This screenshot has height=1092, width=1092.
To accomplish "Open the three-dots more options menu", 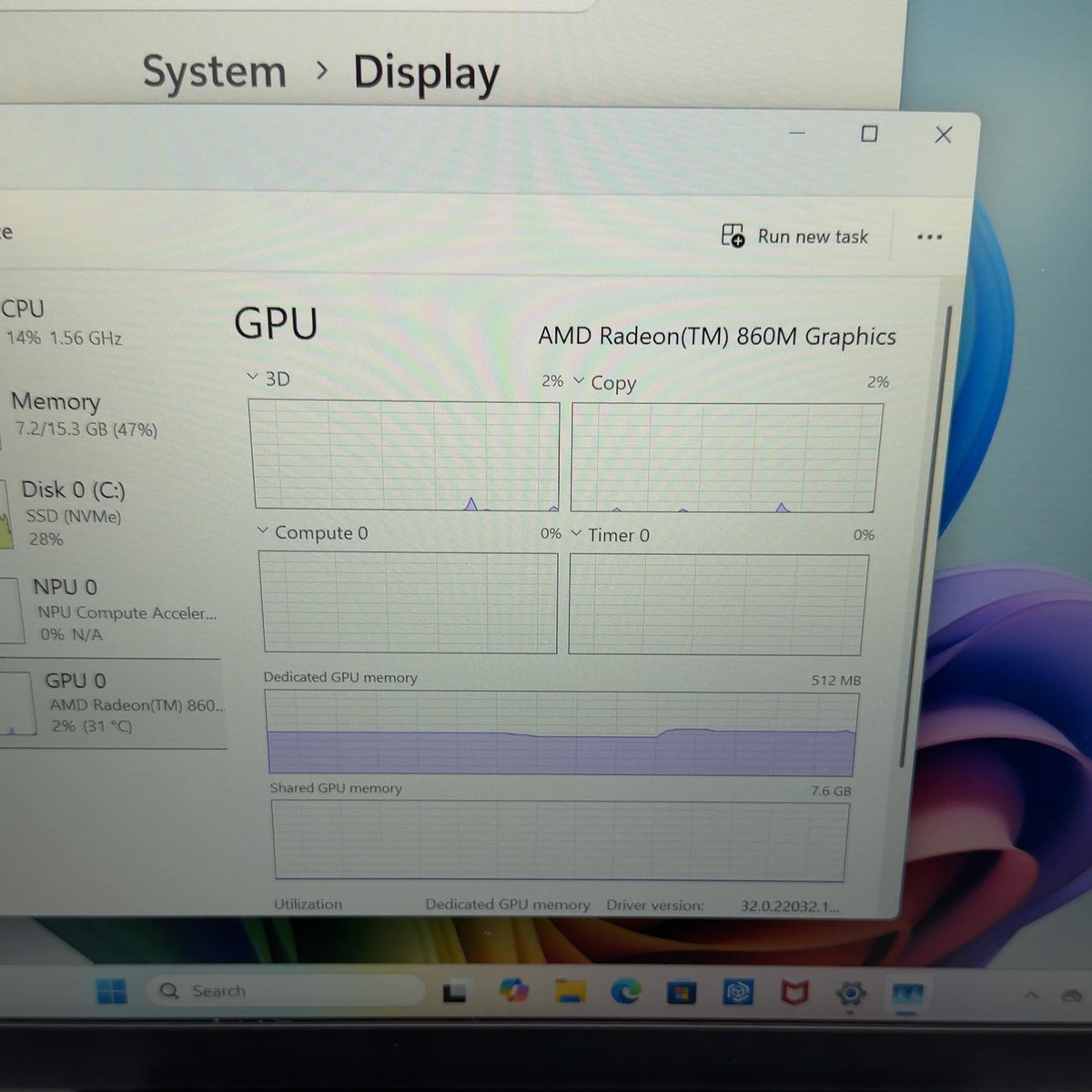I will (929, 238).
